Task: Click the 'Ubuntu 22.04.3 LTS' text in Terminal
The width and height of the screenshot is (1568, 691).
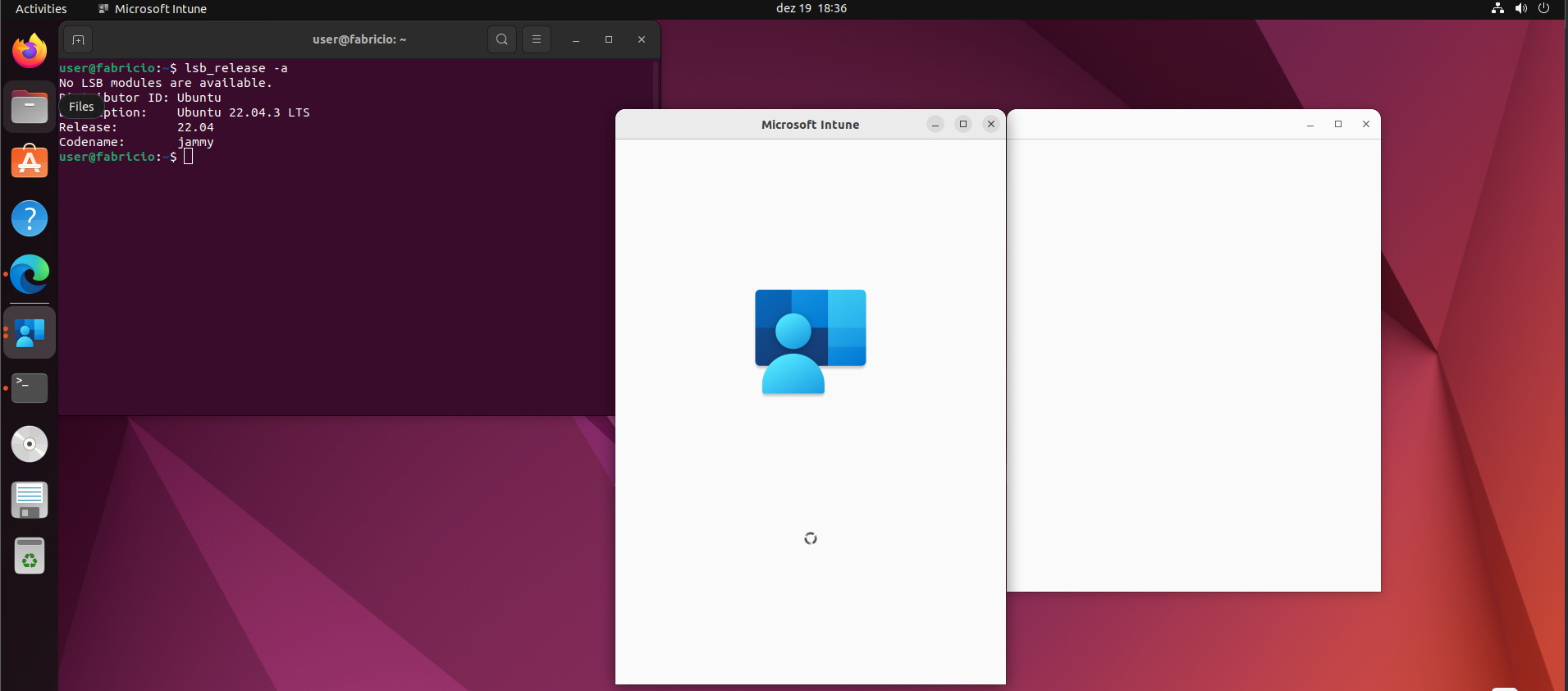Action: click(x=244, y=112)
